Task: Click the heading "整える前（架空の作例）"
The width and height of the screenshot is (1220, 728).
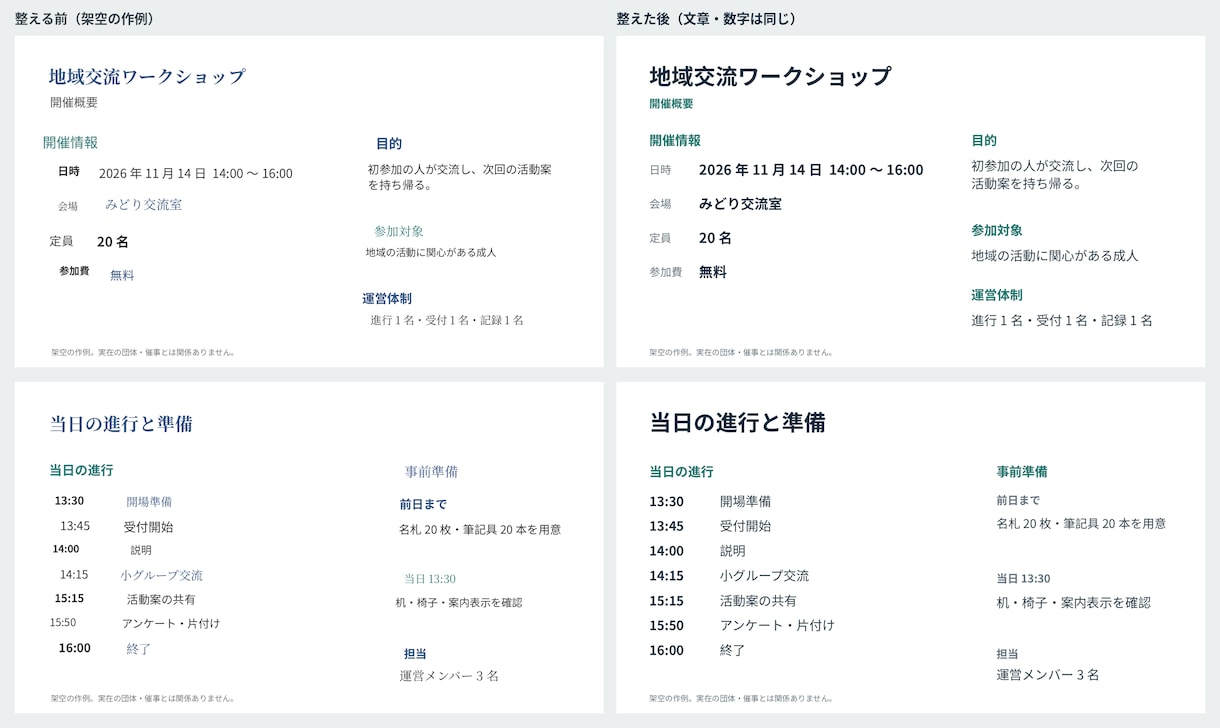Action: [x=85, y=18]
